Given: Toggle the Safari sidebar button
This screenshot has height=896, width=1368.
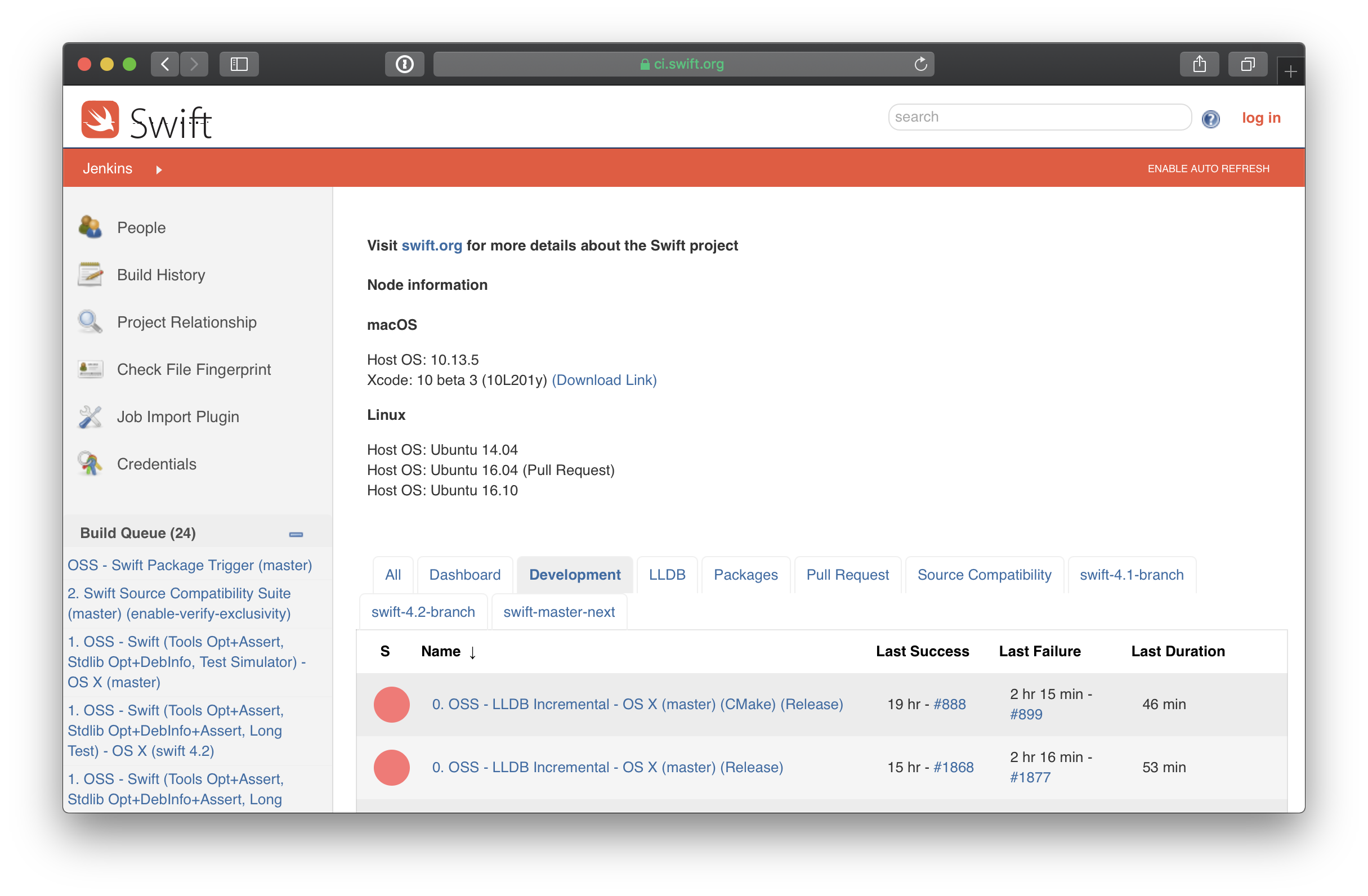Looking at the screenshot, I should (239, 64).
